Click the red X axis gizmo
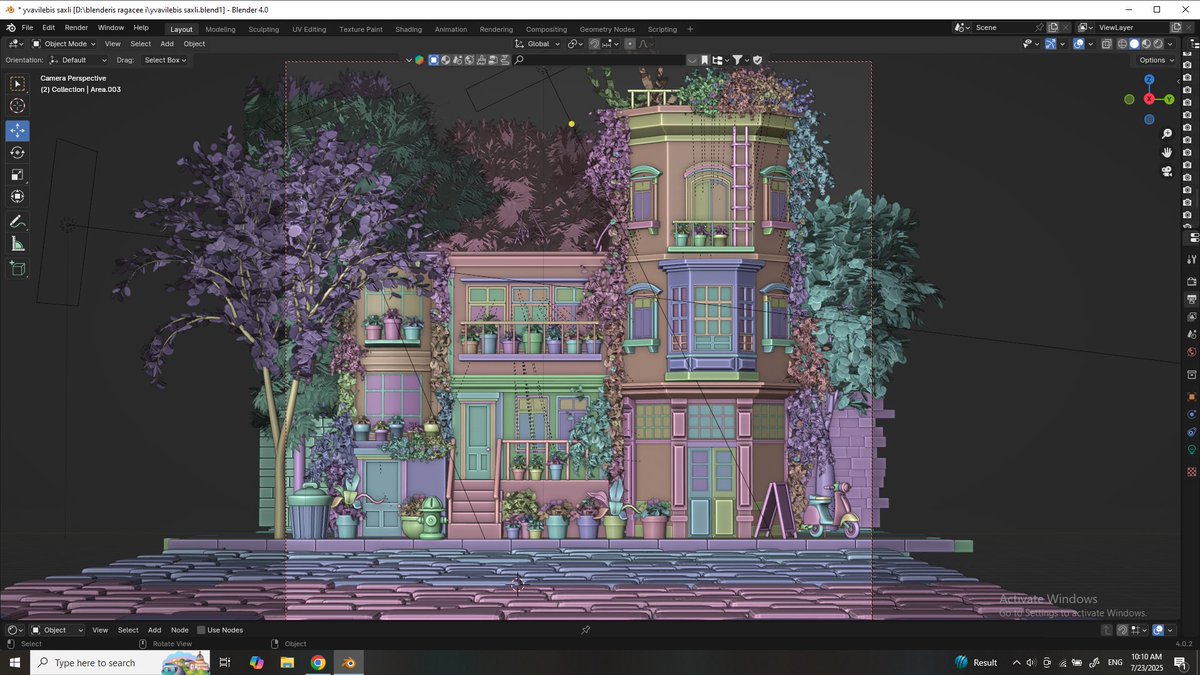 click(1149, 99)
